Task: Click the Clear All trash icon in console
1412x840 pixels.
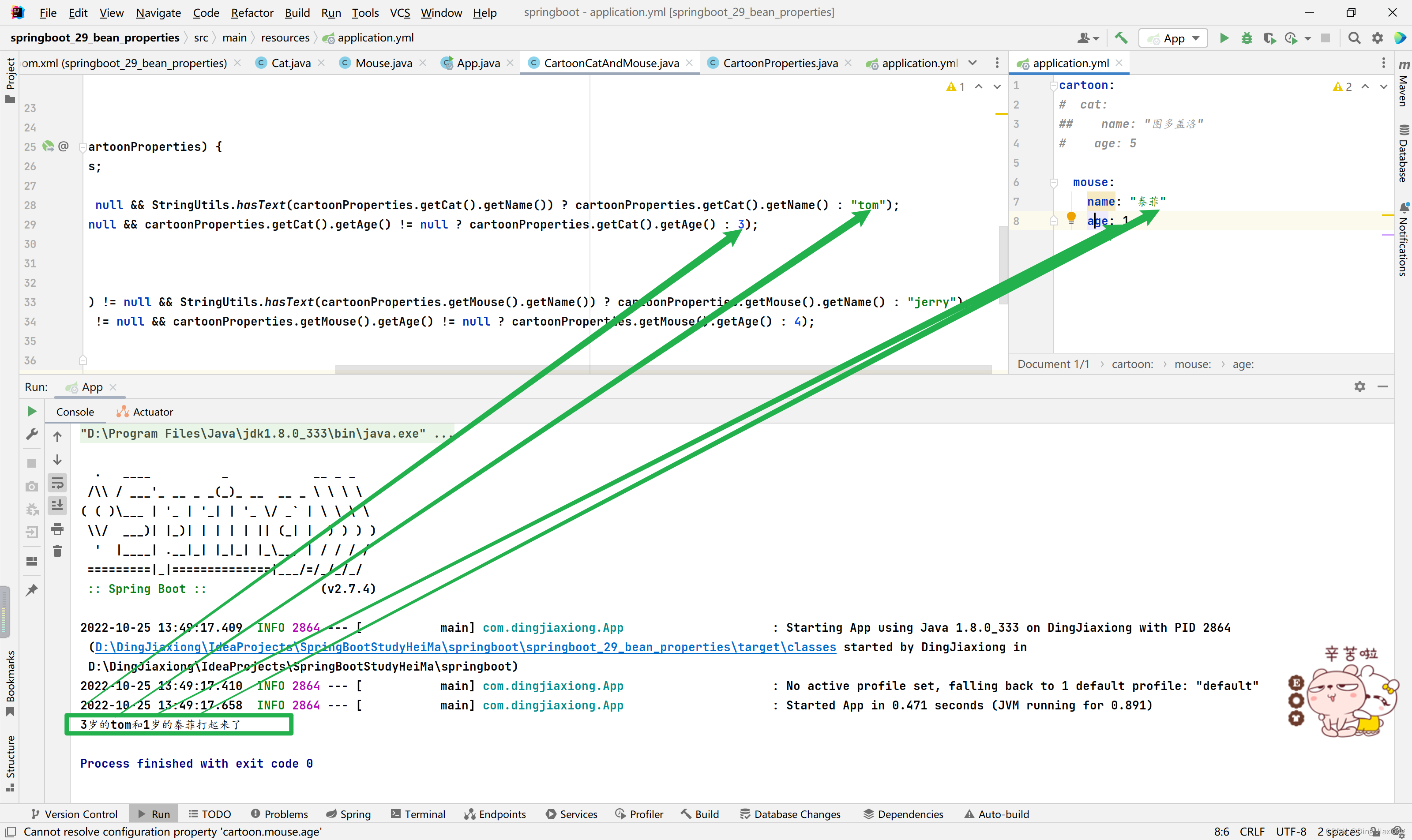Action: (x=57, y=551)
